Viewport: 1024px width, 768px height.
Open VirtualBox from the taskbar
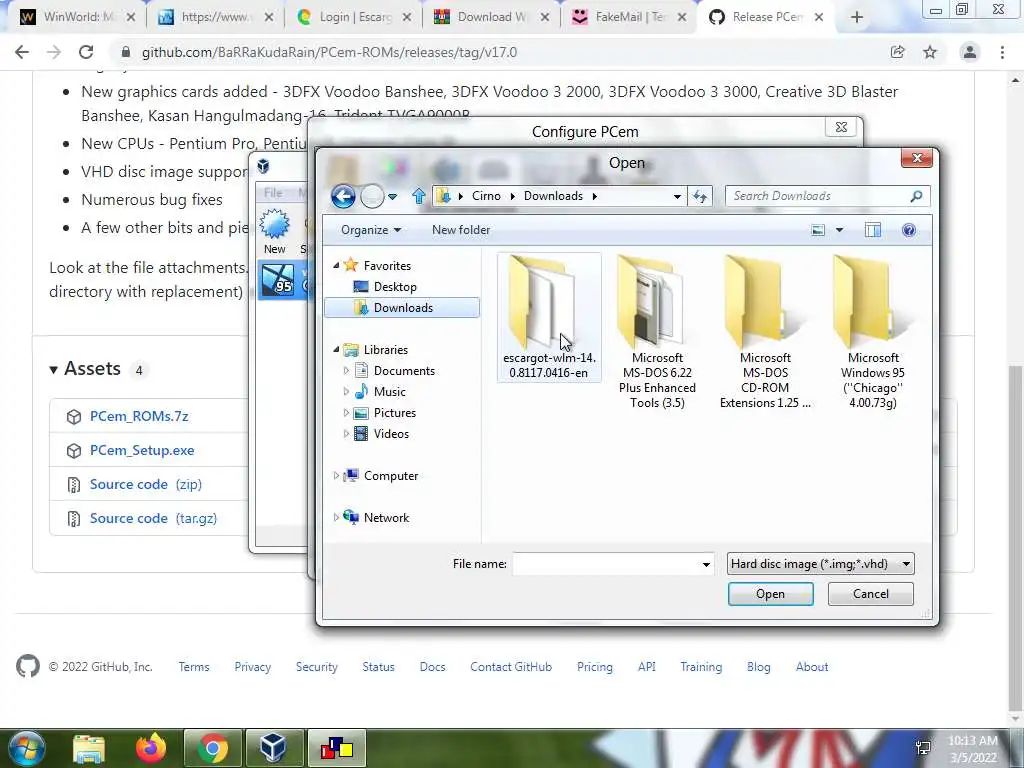click(x=273, y=748)
